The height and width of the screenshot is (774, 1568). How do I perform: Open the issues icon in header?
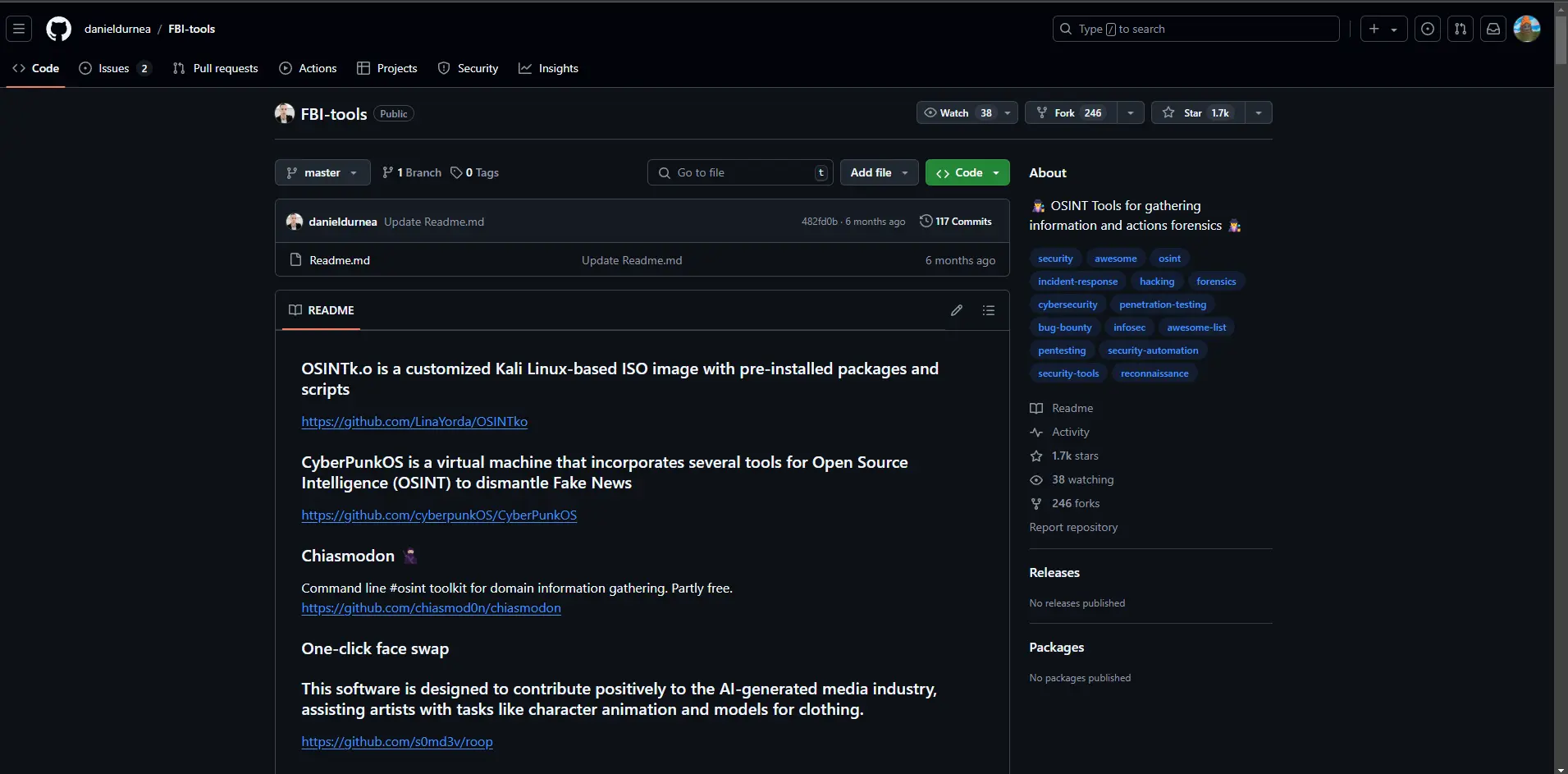(1428, 29)
